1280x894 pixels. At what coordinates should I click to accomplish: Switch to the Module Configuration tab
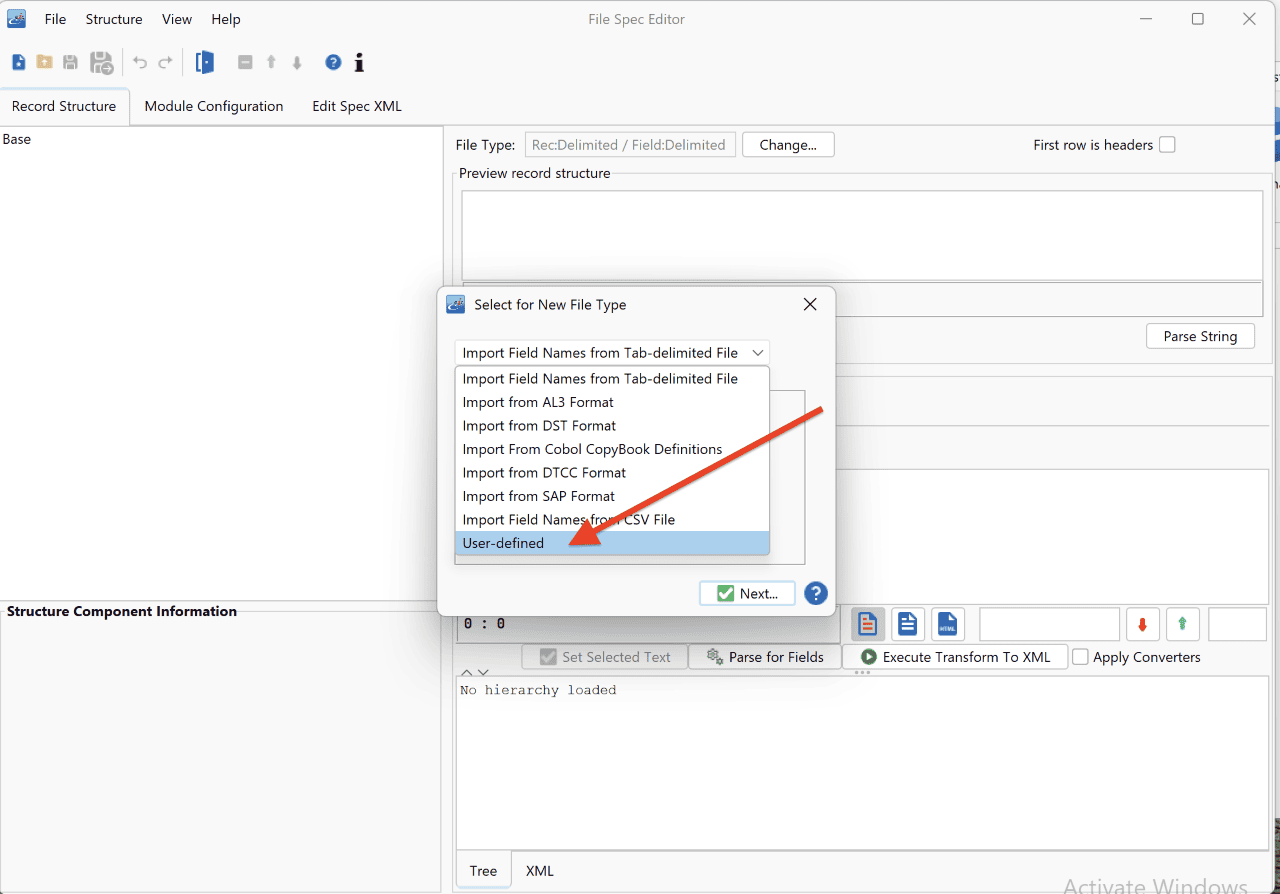point(214,106)
